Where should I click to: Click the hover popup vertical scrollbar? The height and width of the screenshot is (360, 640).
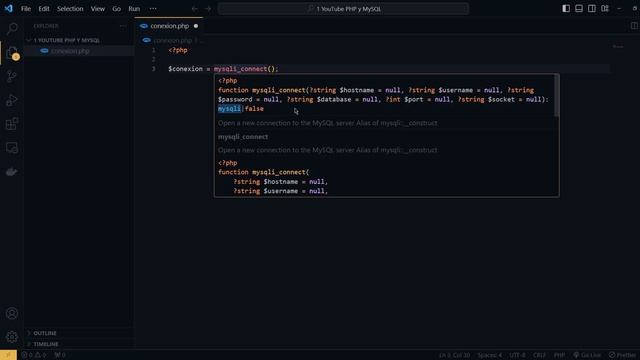(556, 96)
